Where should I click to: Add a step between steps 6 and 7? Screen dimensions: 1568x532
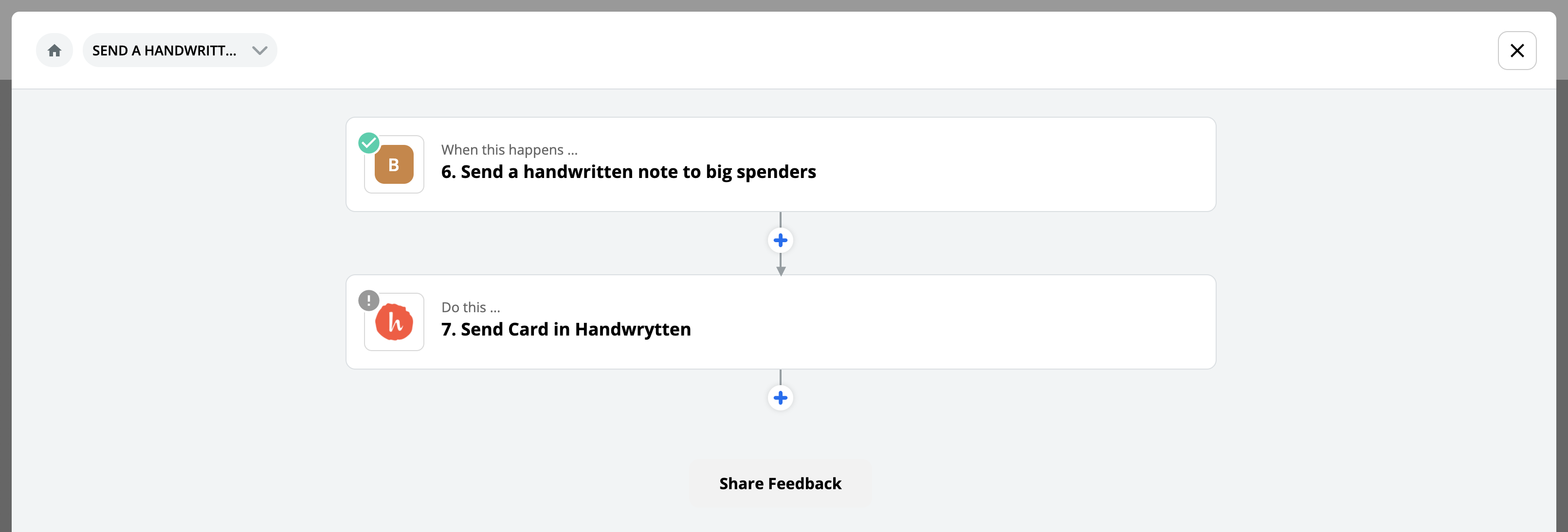[x=780, y=240]
